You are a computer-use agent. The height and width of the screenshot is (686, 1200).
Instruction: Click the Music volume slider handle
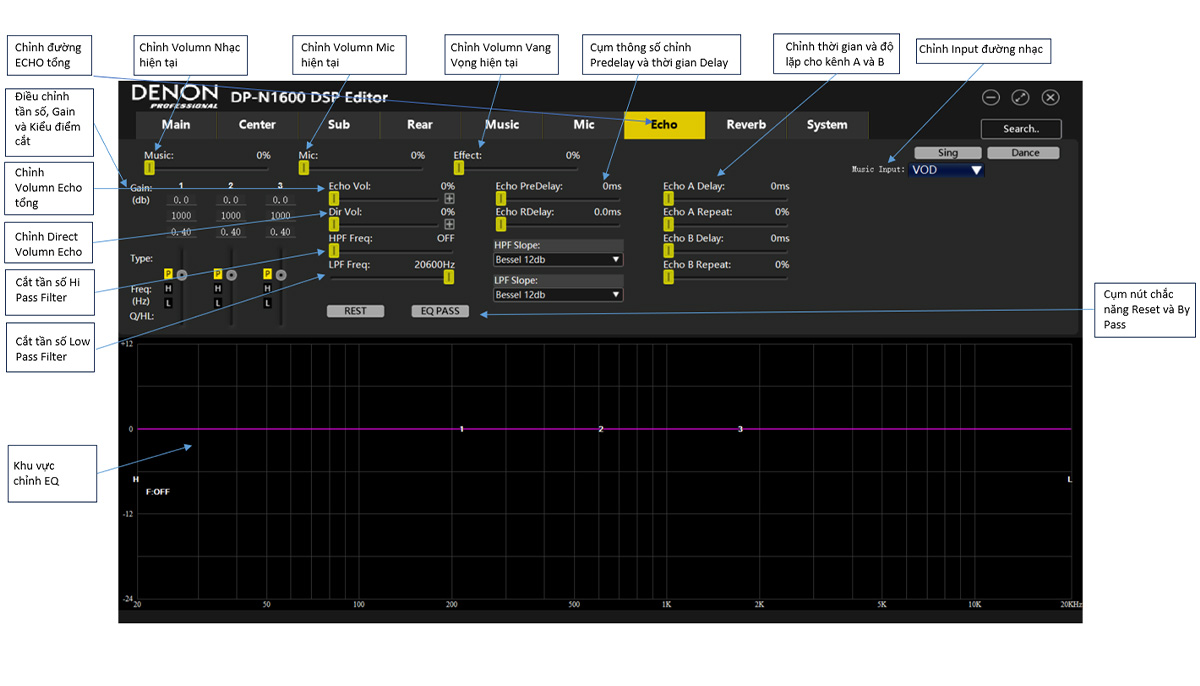coord(149,168)
